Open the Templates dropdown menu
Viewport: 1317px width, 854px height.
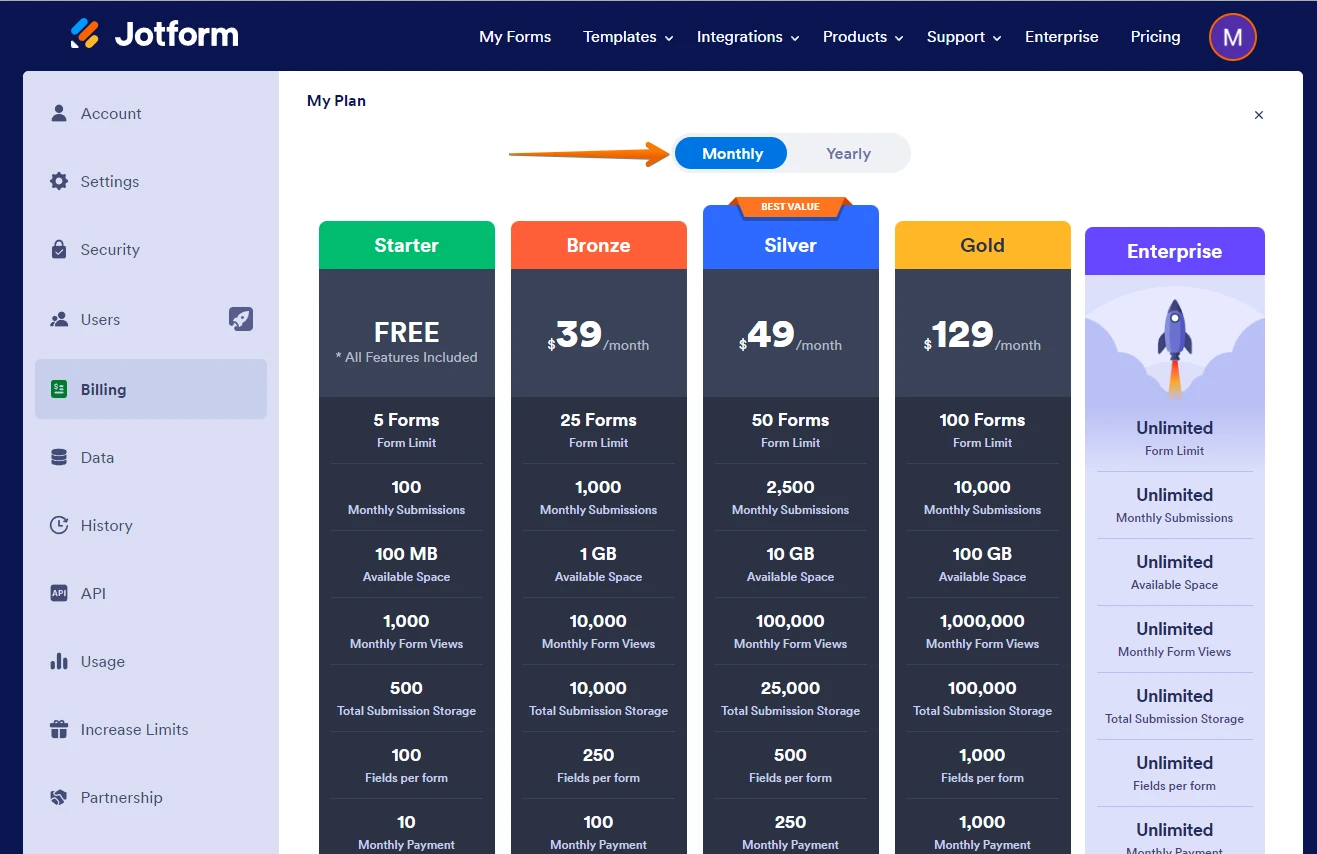click(620, 36)
